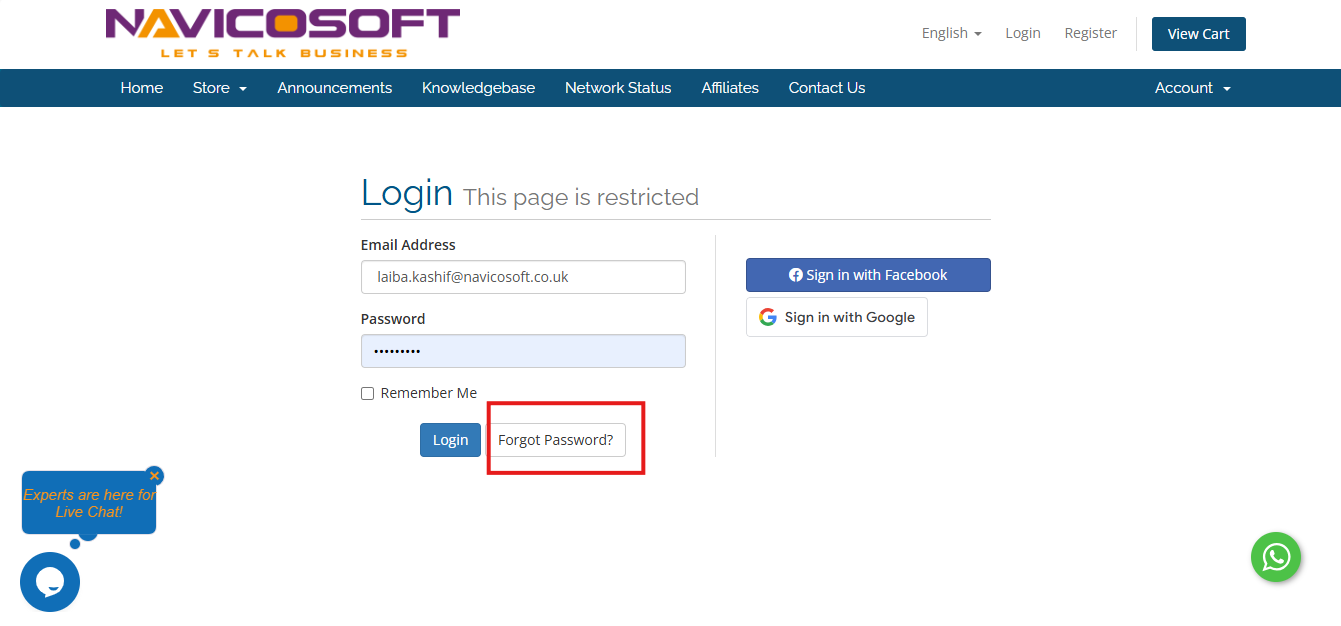
Task: Sign in with Facebook
Action: click(x=868, y=275)
